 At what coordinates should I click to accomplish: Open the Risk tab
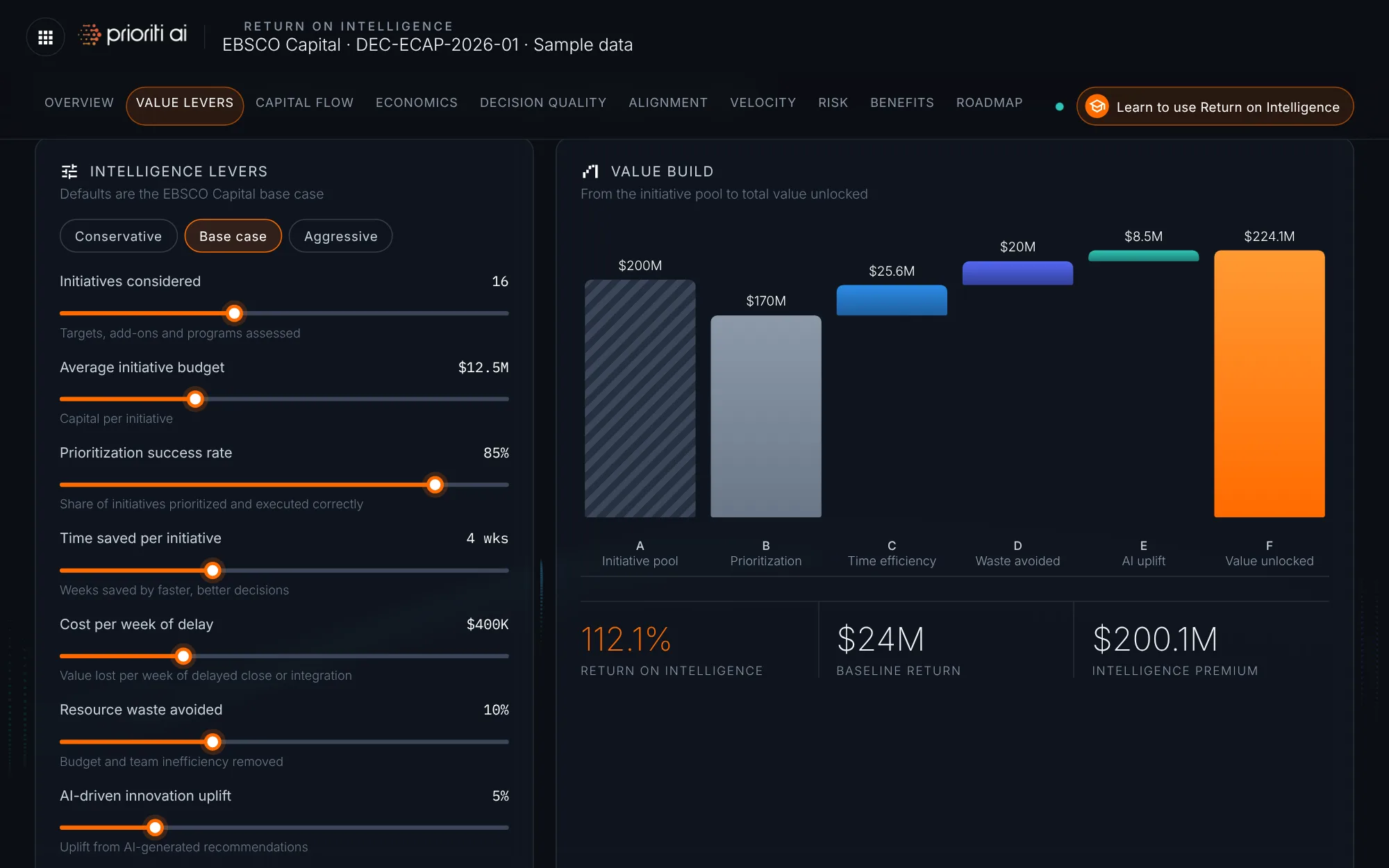point(833,103)
